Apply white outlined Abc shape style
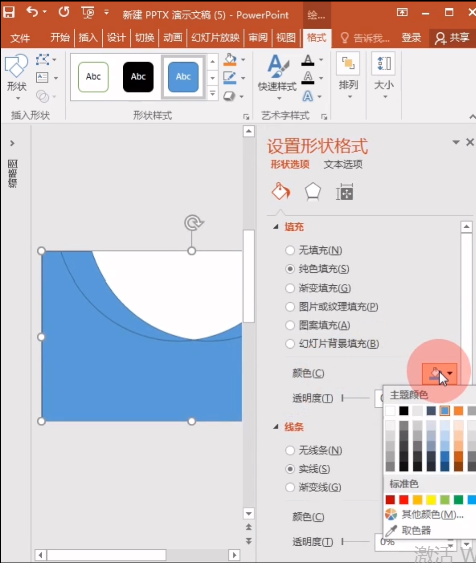This screenshot has width=476, height=563. click(93, 77)
